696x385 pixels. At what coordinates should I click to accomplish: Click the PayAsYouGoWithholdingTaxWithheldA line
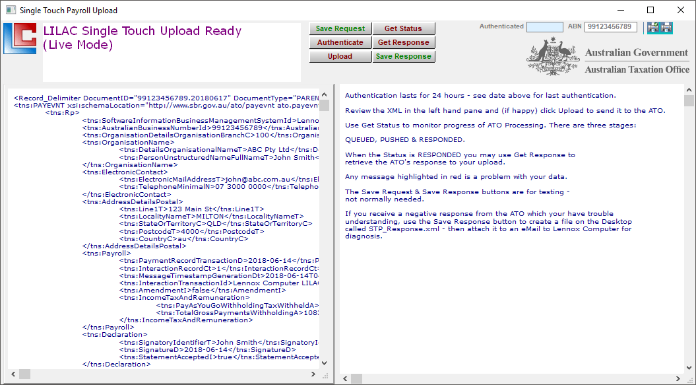coord(237,306)
